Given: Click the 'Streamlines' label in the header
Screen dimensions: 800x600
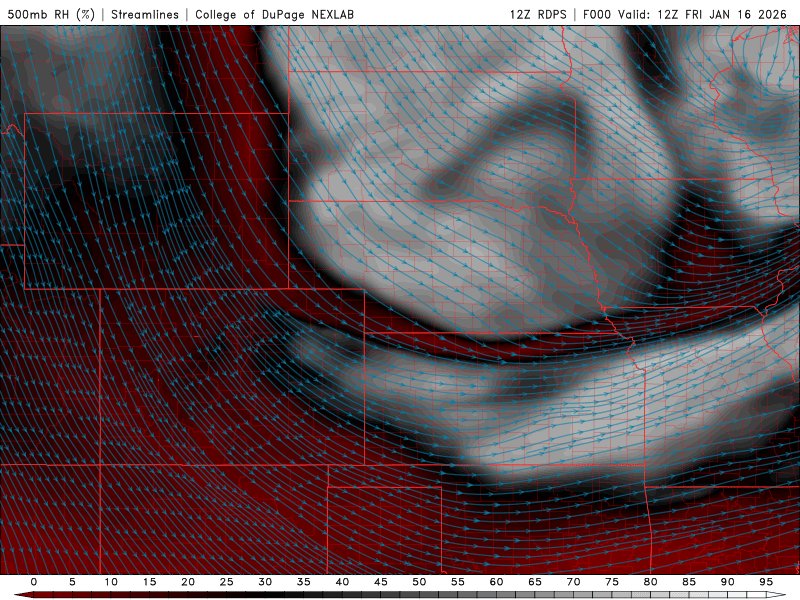Looking at the screenshot, I should [x=145, y=14].
